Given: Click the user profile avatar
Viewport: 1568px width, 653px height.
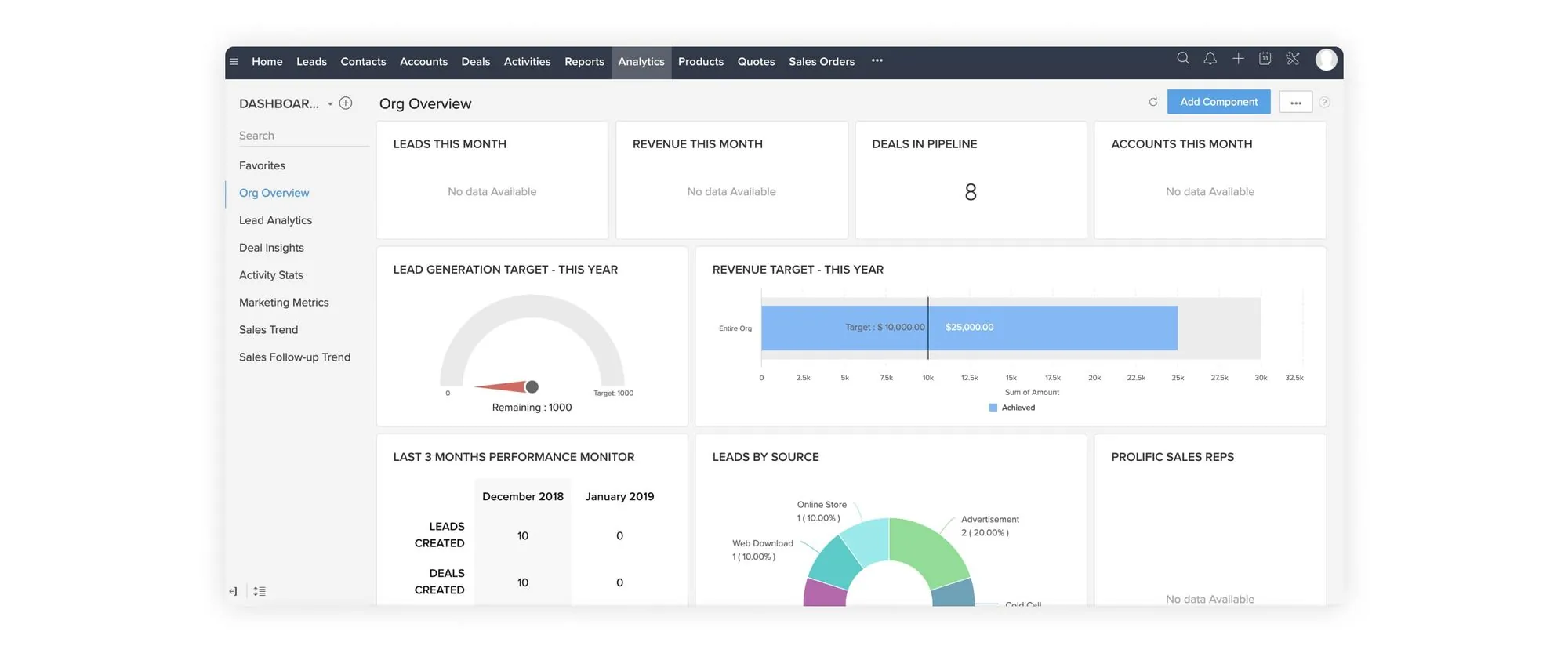Looking at the screenshot, I should (1326, 60).
